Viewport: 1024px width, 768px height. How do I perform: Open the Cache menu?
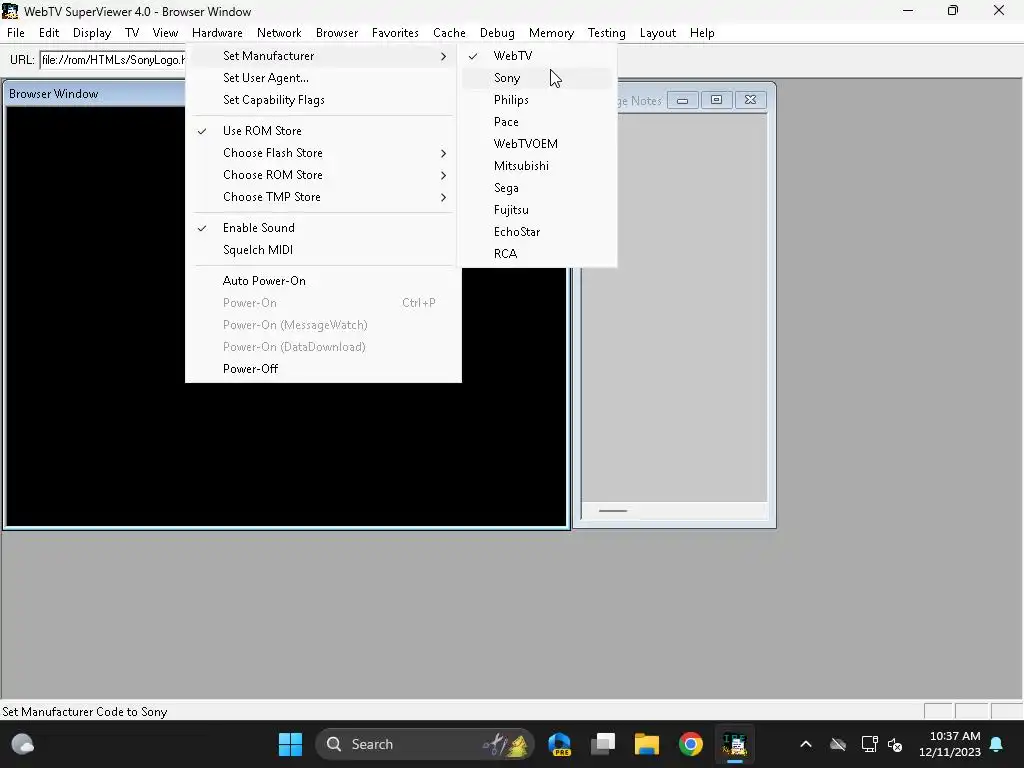pos(449,33)
